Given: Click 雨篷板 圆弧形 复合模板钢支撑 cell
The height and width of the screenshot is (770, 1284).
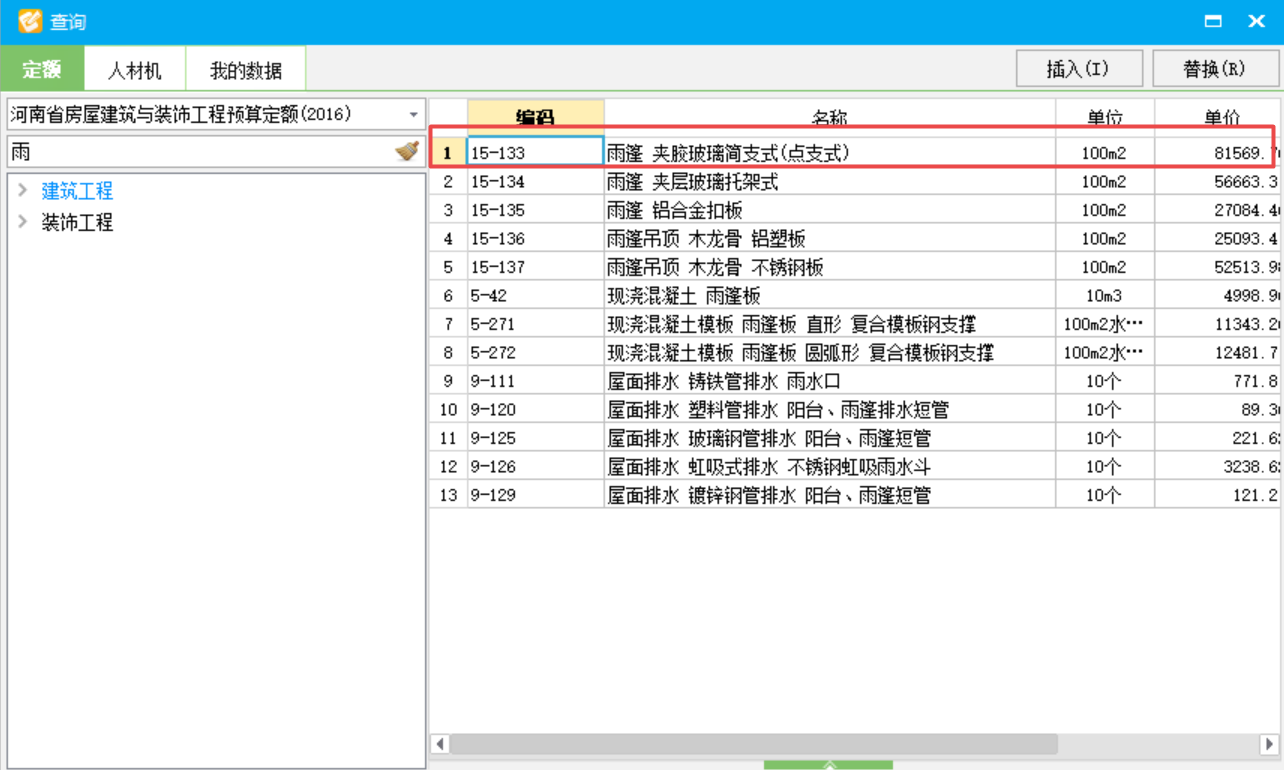Looking at the screenshot, I should tap(830, 353).
